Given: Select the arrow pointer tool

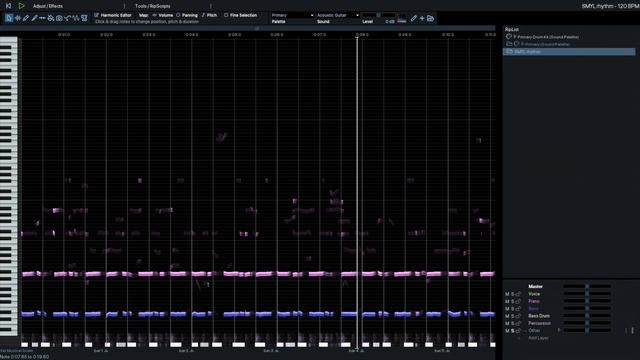Looking at the screenshot, I should pyautogui.click(x=9, y=18).
